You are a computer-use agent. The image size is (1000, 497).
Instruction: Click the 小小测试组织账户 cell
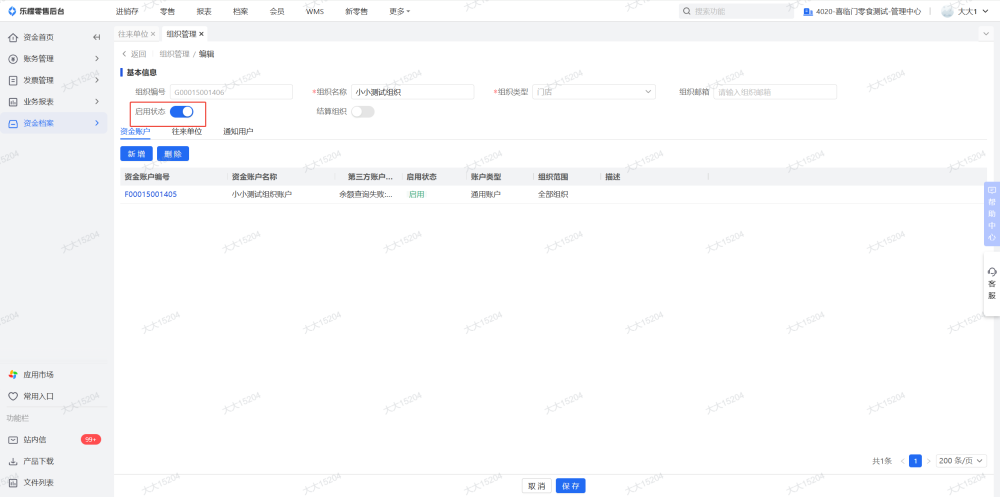261,195
